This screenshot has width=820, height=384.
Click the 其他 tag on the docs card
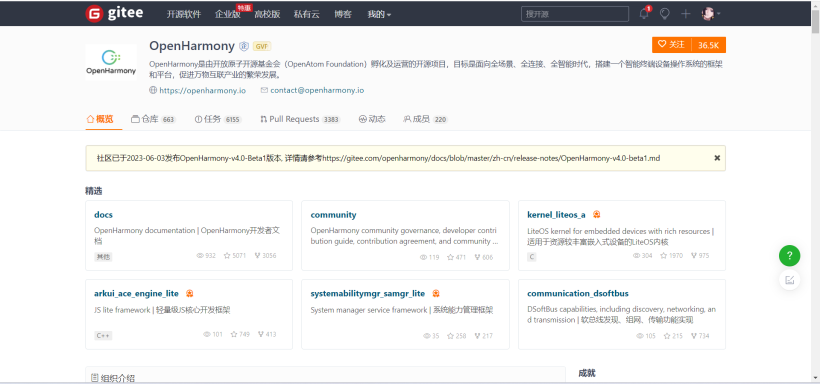pos(103,257)
